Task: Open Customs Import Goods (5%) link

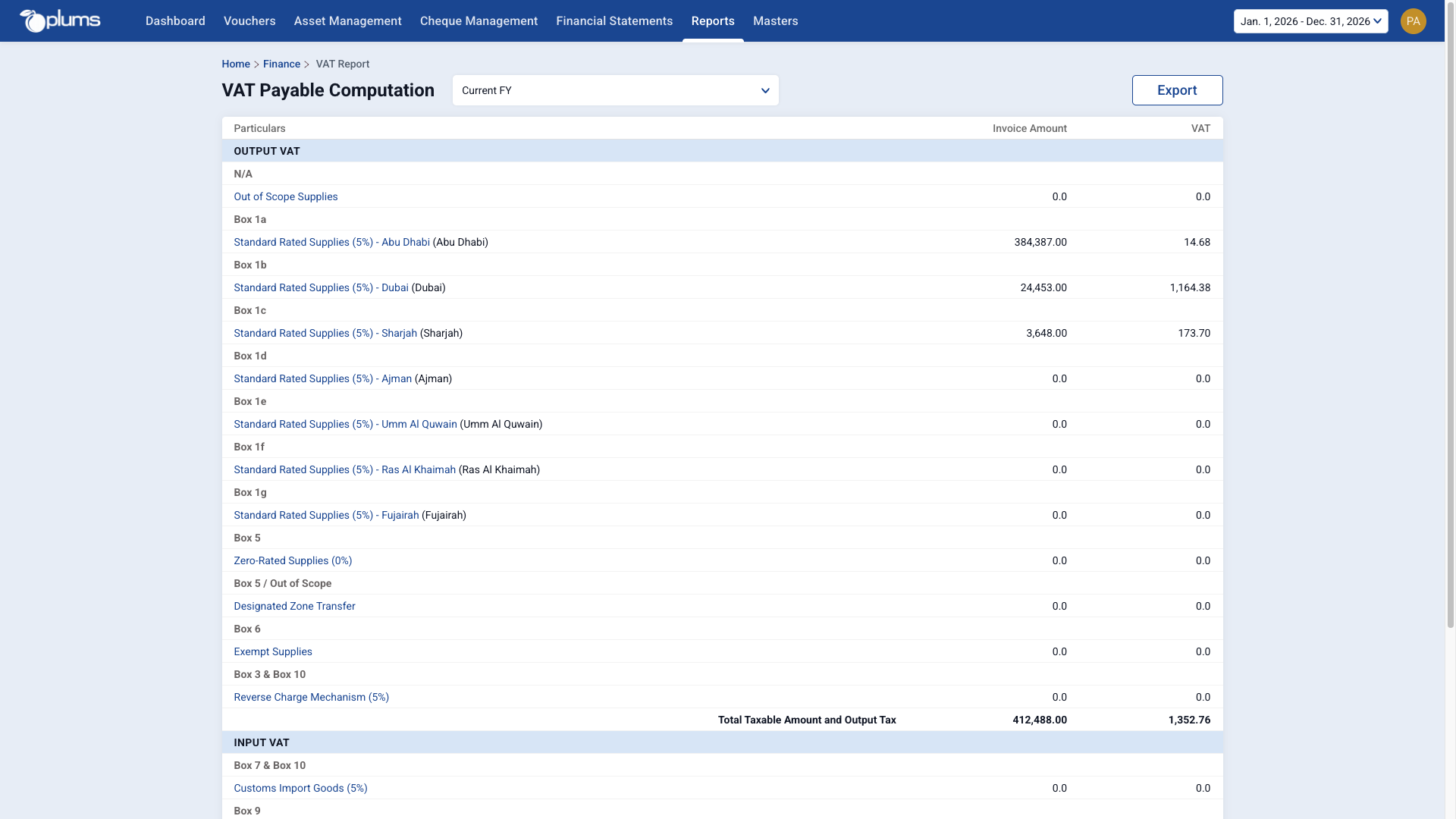Action: (x=300, y=788)
